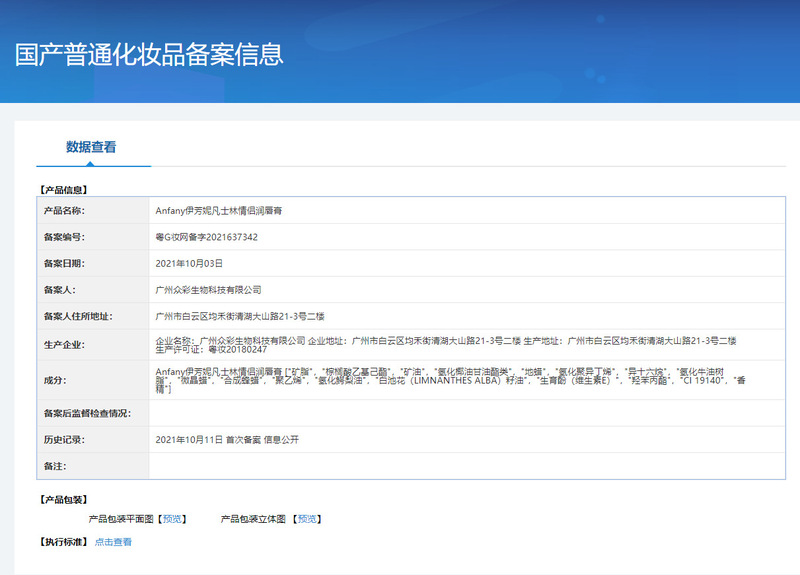Select filing date 2021年10月03日

click(x=189, y=264)
